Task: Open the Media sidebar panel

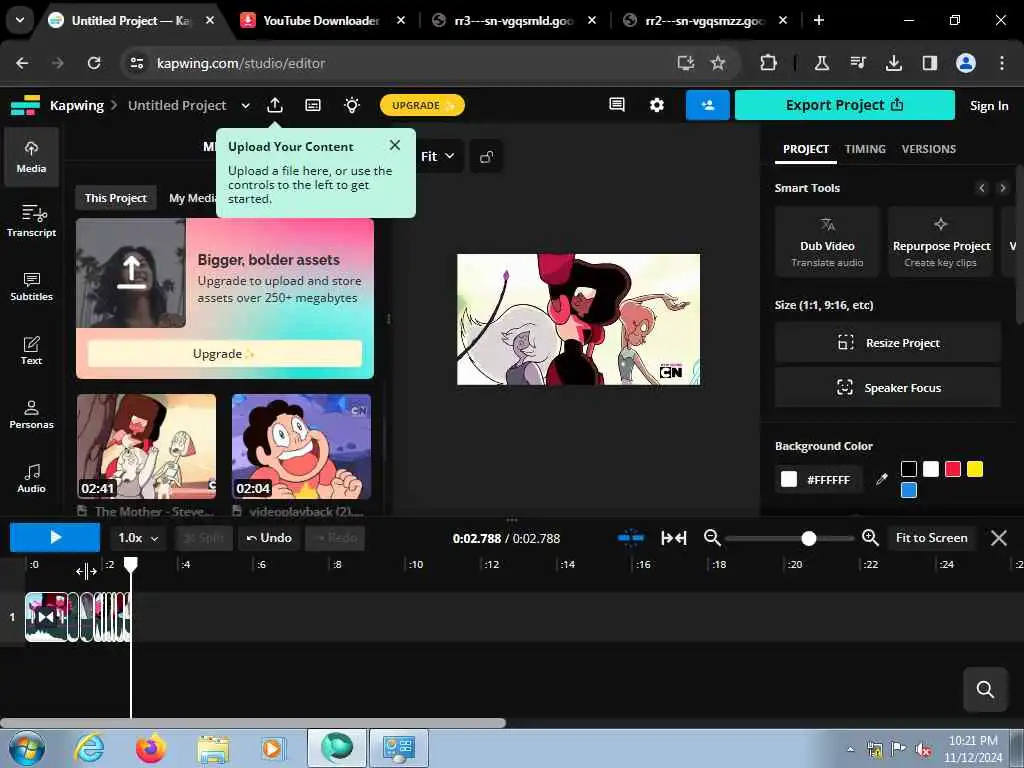Action: 31,157
